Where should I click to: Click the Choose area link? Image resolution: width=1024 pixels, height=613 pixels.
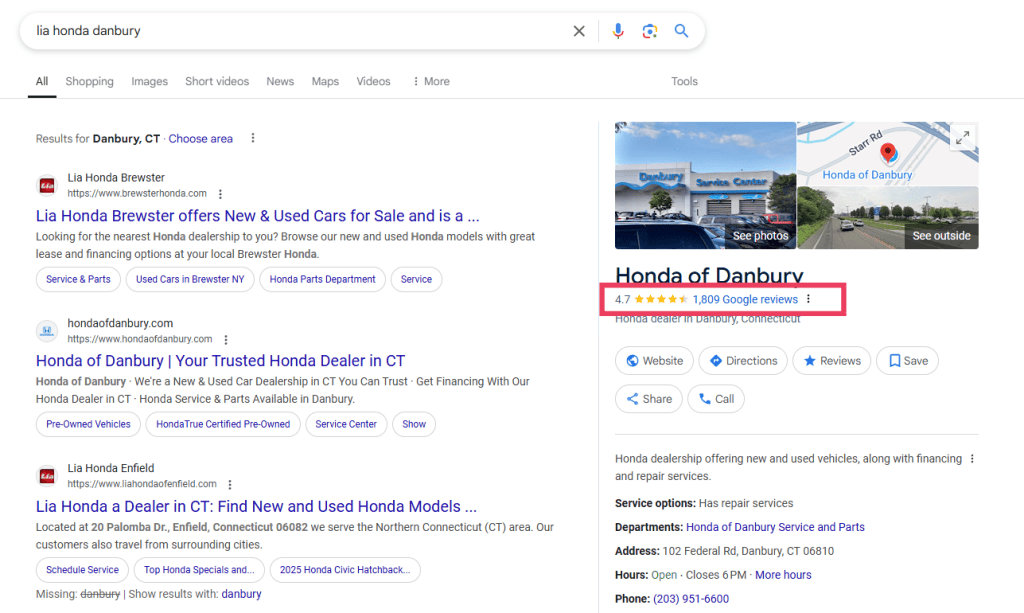(x=200, y=138)
